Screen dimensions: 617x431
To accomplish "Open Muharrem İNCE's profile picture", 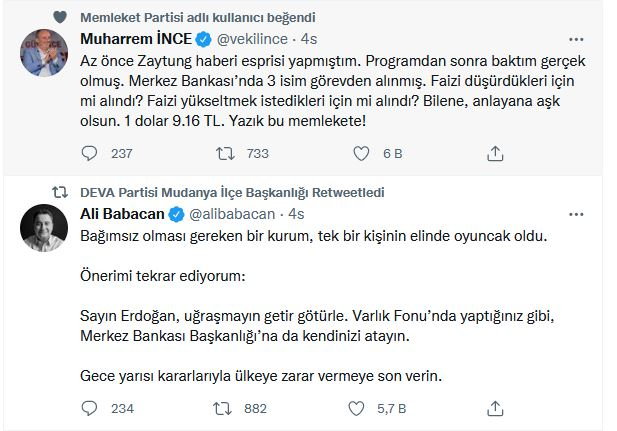I will tap(45, 55).
